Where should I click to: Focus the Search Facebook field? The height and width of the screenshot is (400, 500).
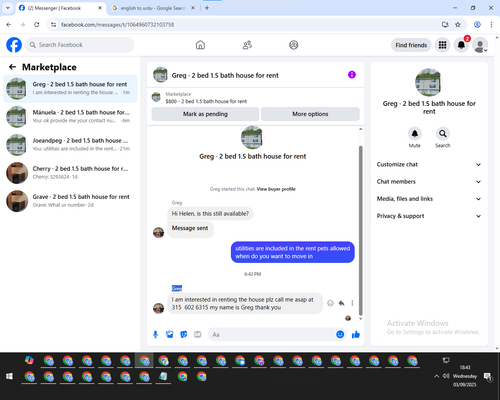pyautogui.click(x=80, y=45)
